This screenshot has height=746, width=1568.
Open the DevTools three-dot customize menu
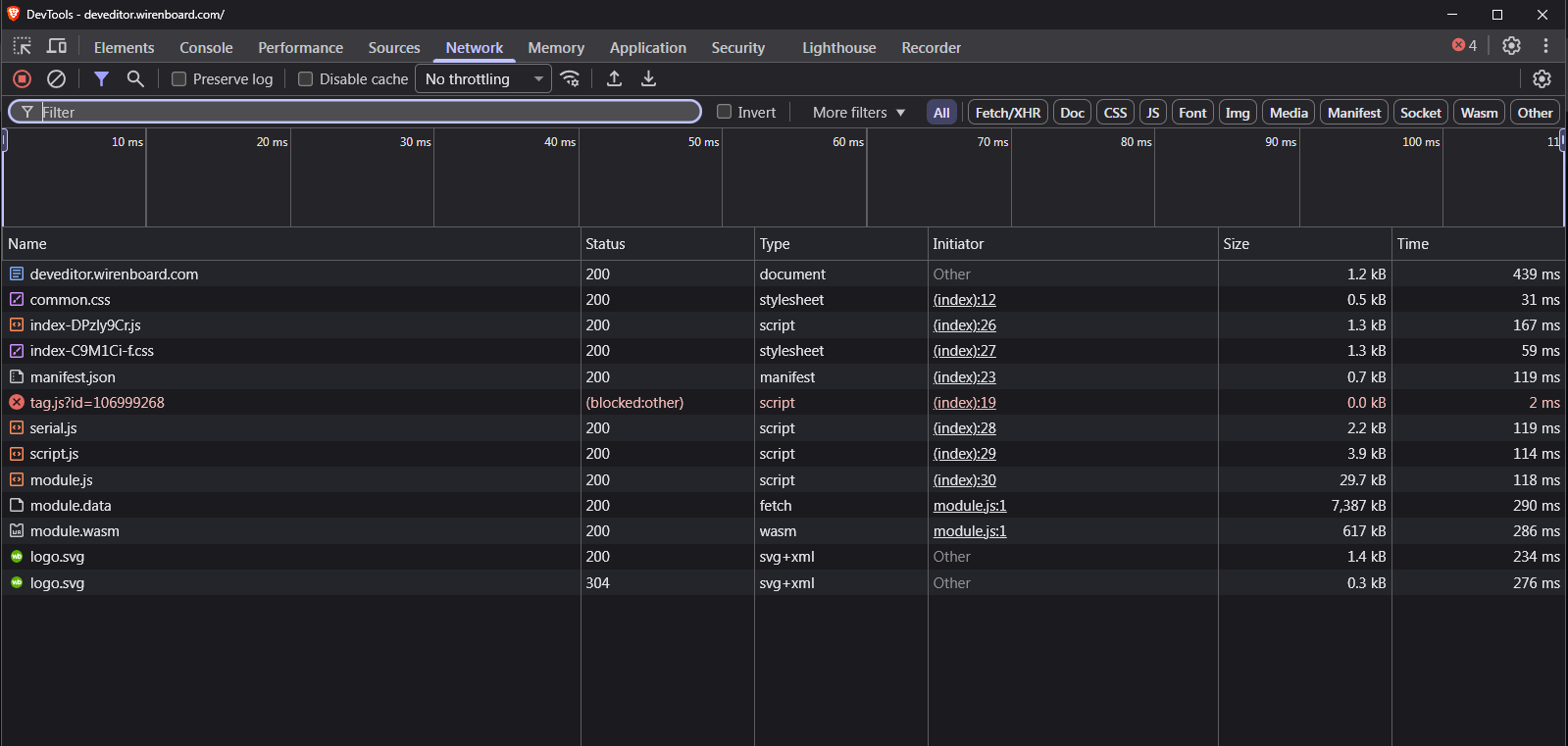pyautogui.click(x=1545, y=46)
